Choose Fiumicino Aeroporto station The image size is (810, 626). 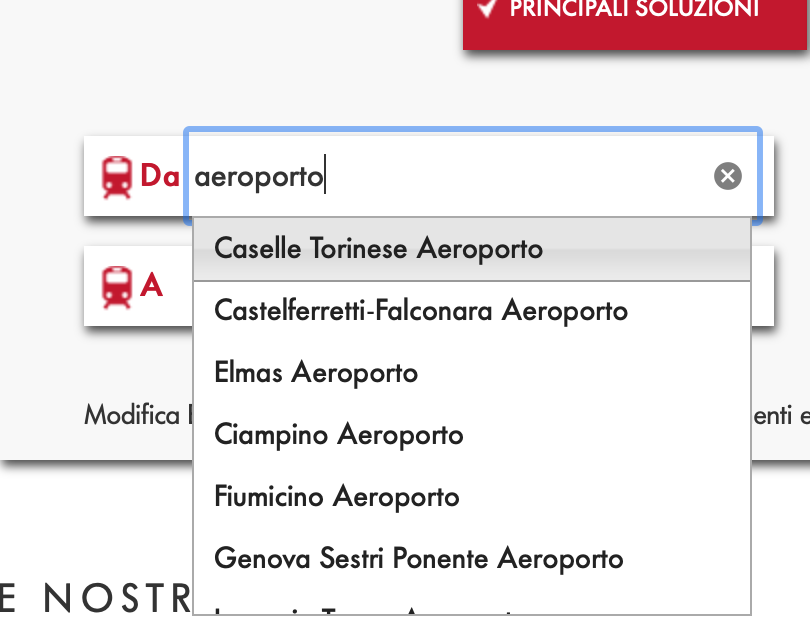(337, 497)
